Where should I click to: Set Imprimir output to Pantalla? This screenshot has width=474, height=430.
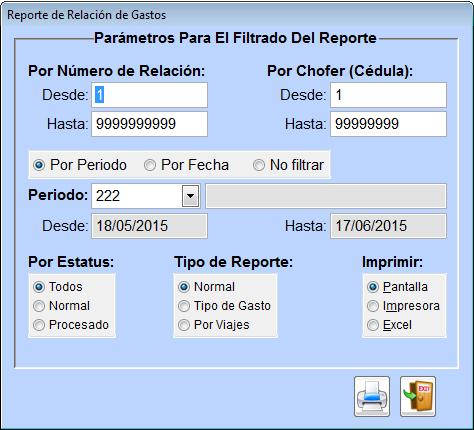click(x=397, y=287)
